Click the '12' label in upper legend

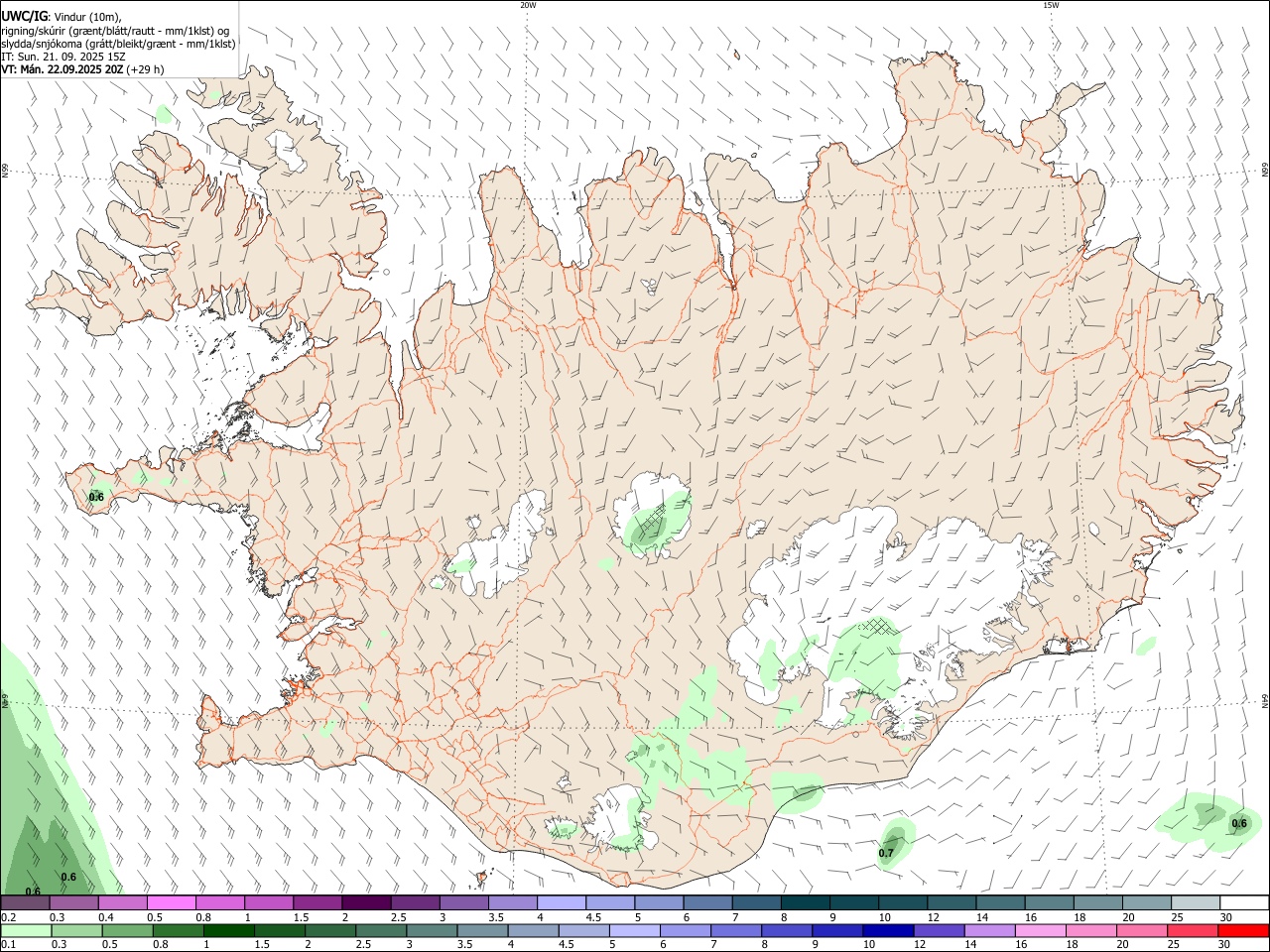click(x=933, y=917)
